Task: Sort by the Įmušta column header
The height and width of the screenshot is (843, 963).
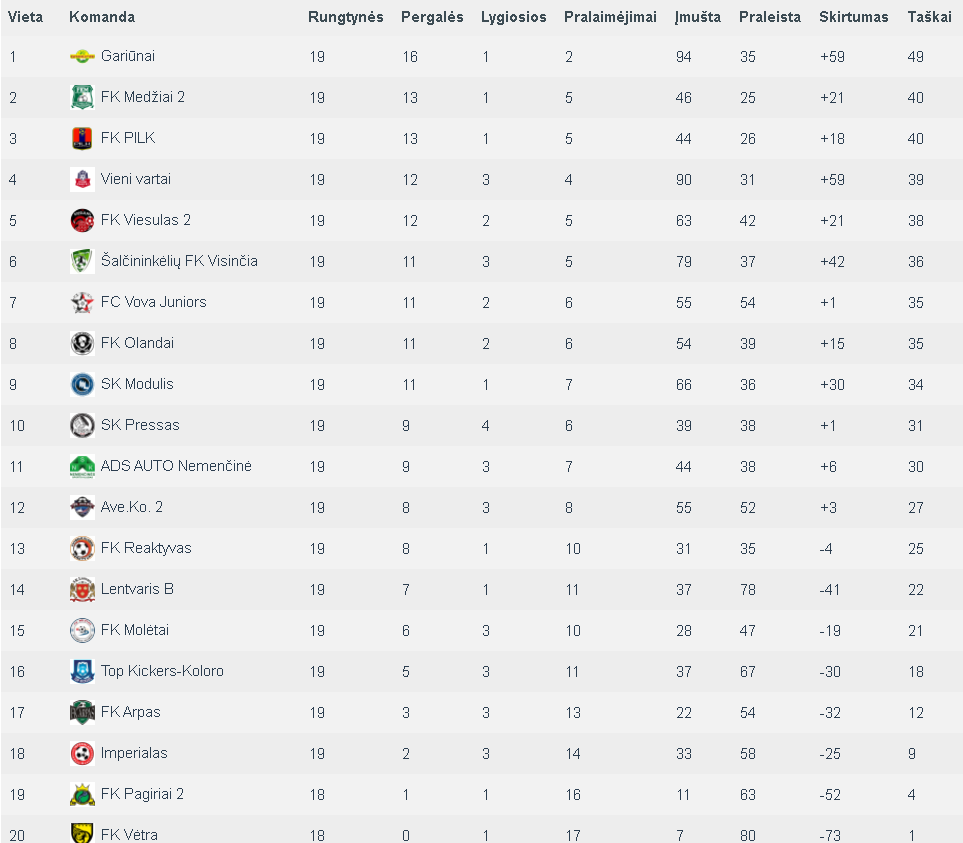Action: [698, 17]
